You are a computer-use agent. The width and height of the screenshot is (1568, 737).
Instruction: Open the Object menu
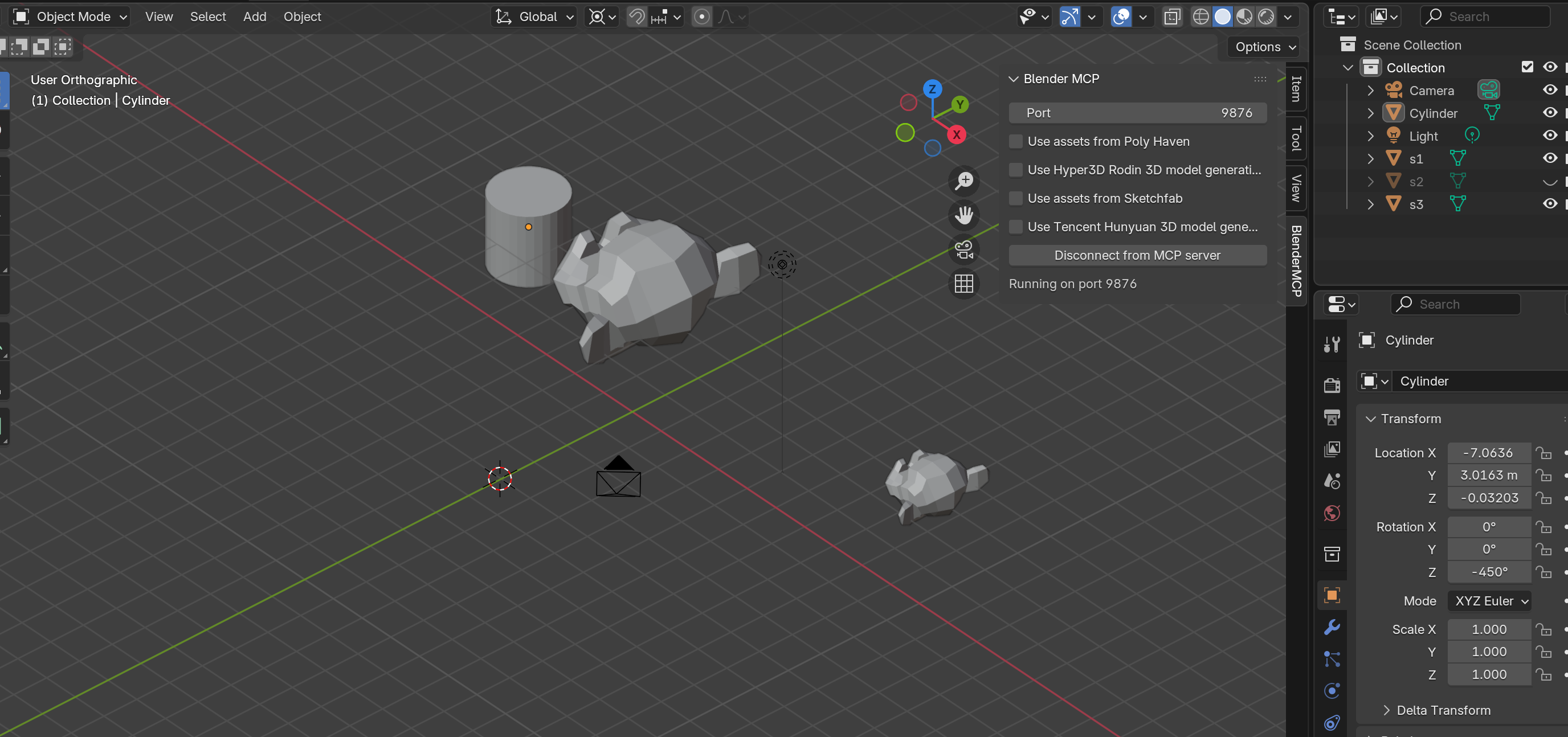coord(302,17)
